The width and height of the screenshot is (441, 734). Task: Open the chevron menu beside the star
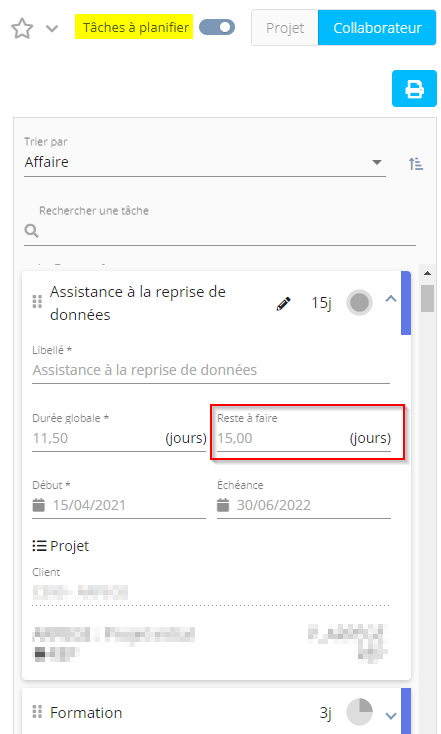point(52,29)
